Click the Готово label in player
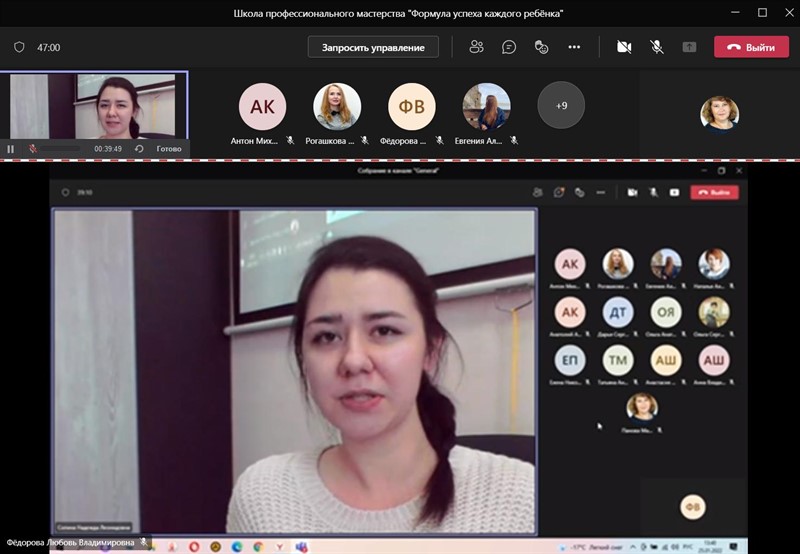 (169, 149)
